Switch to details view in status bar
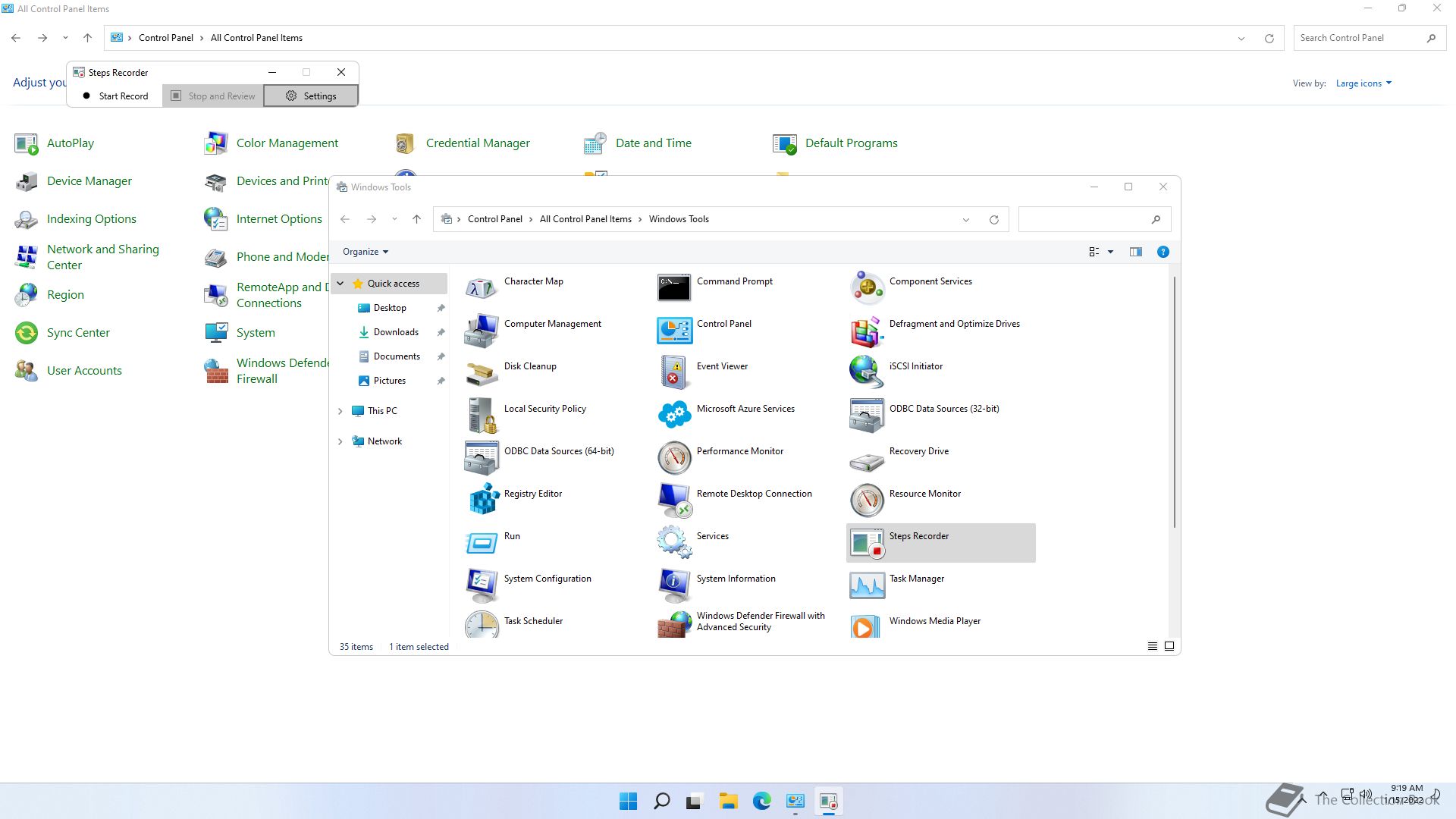This screenshot has width=1456, height=819. click(1152, 646)
